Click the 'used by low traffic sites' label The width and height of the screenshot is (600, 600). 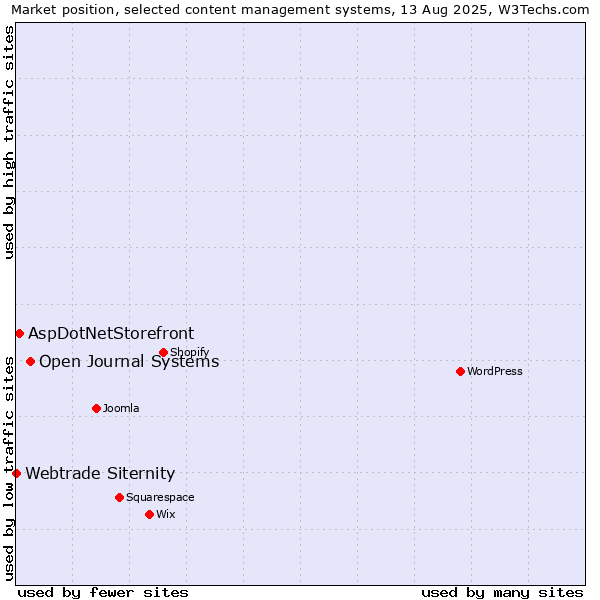click(9, 469)
